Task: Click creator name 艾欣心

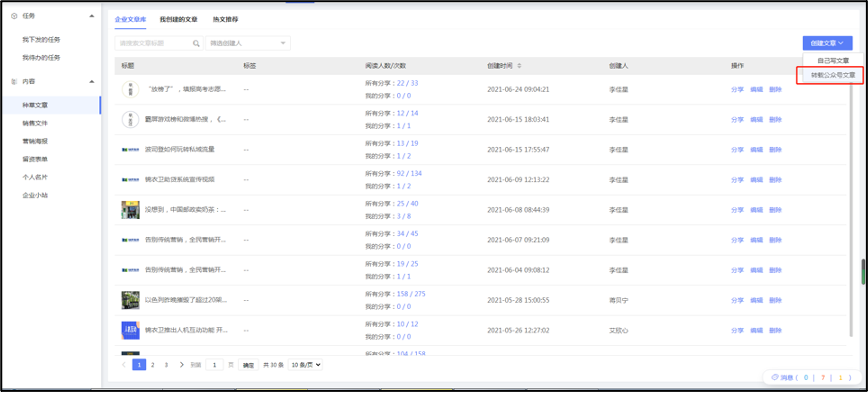Action: click(618, 330)
